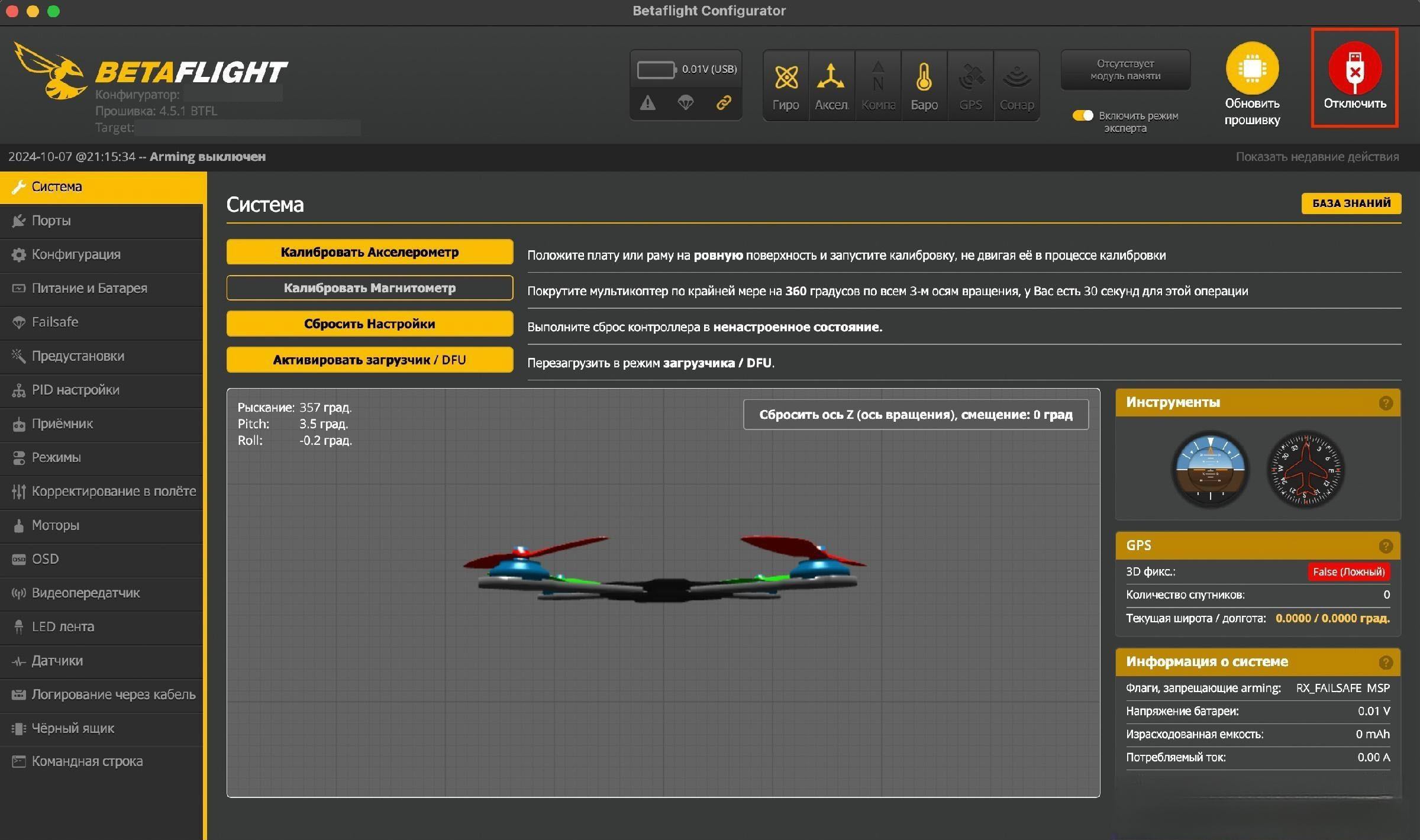Click the False (Ложный) 3D fix badge
Screen dimensions: 1420x840
[1348, 572]
